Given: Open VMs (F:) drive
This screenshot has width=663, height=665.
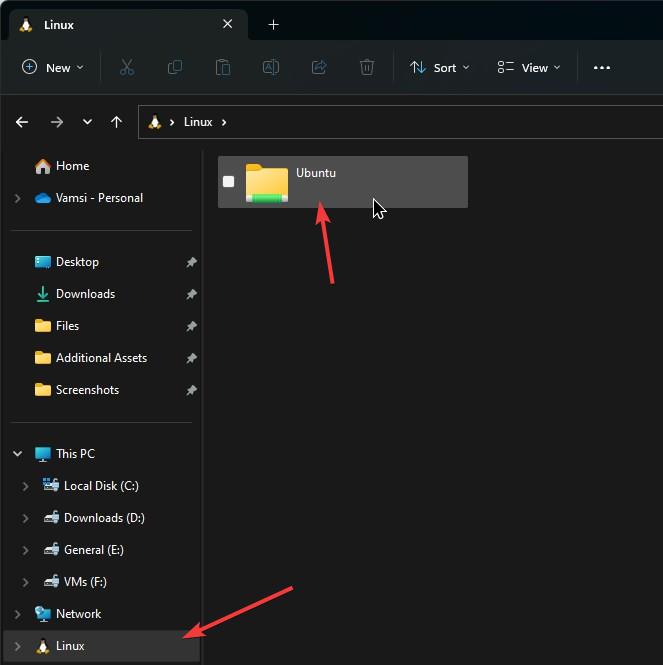Looking at the screenshot, I should point(85,582).
